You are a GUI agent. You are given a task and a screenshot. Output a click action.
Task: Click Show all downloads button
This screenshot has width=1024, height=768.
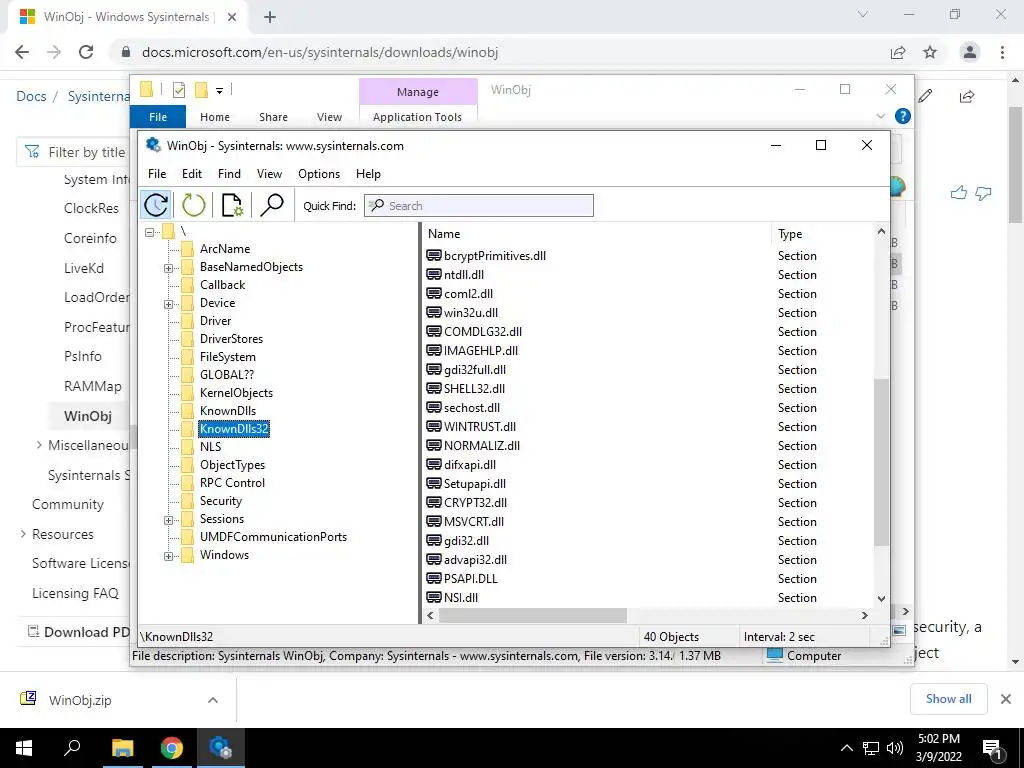tap(948, 699)
